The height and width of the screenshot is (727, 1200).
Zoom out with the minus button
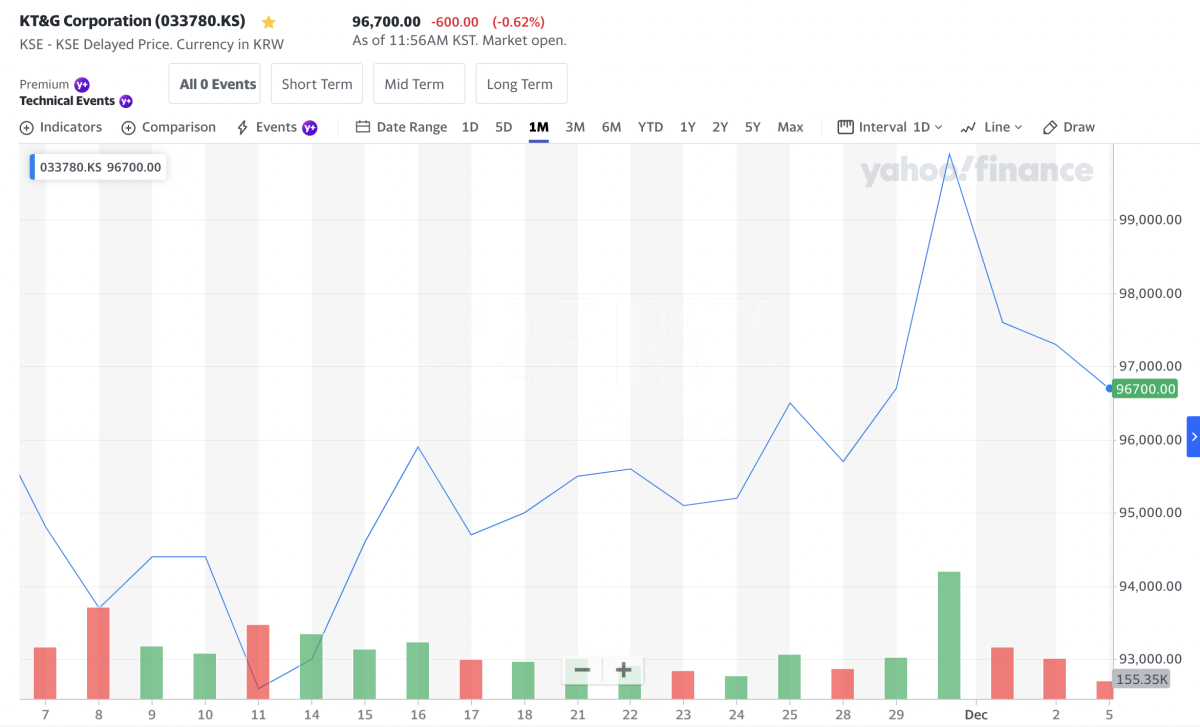[582, 670]
